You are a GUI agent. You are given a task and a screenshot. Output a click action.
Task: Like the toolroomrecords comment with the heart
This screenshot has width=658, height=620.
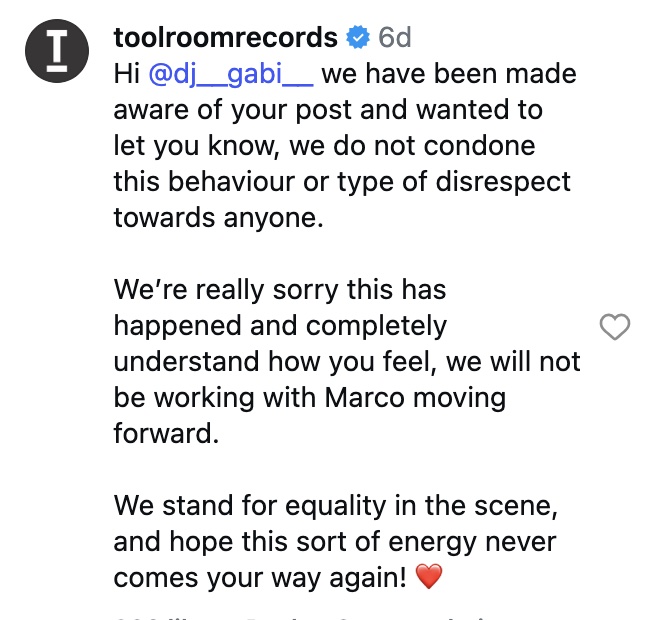(614, 326)
